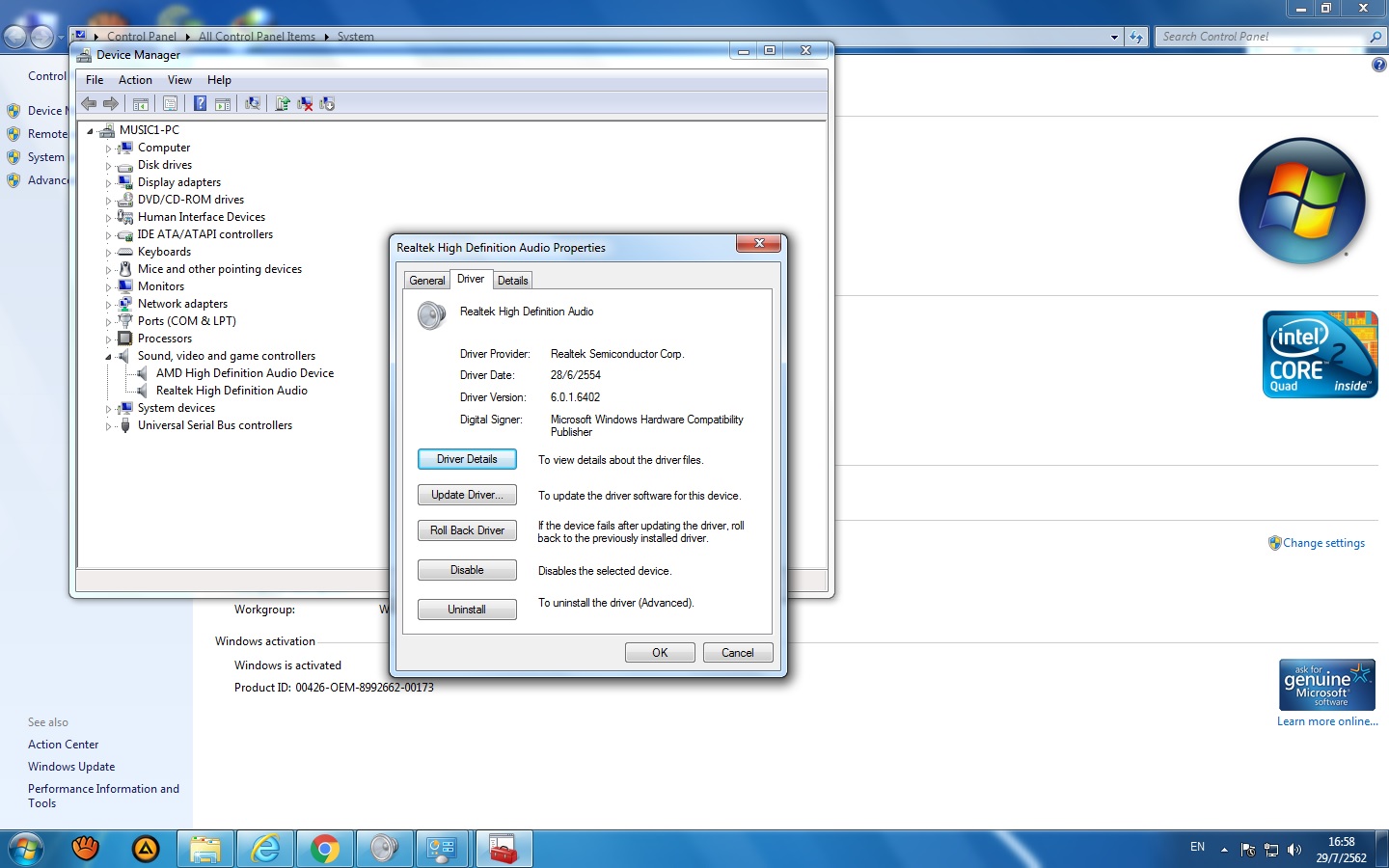Open the Action Center link under See also
This screenshot has height=868, width=1389.
click(x=64, y=745)
